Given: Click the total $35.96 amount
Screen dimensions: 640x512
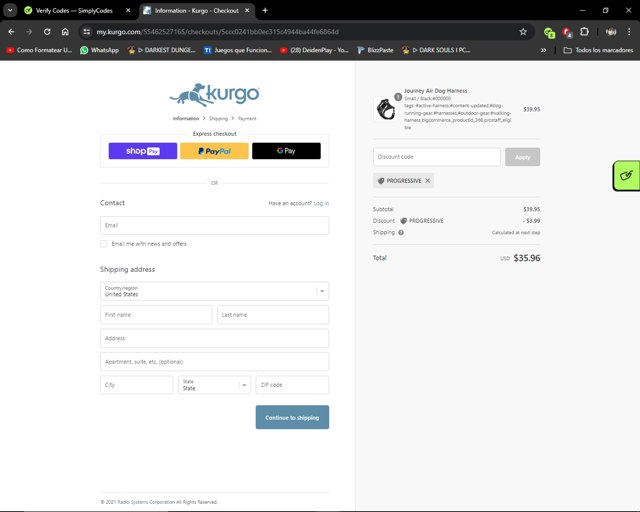Looking at the screenshot, I should (527, 258).
